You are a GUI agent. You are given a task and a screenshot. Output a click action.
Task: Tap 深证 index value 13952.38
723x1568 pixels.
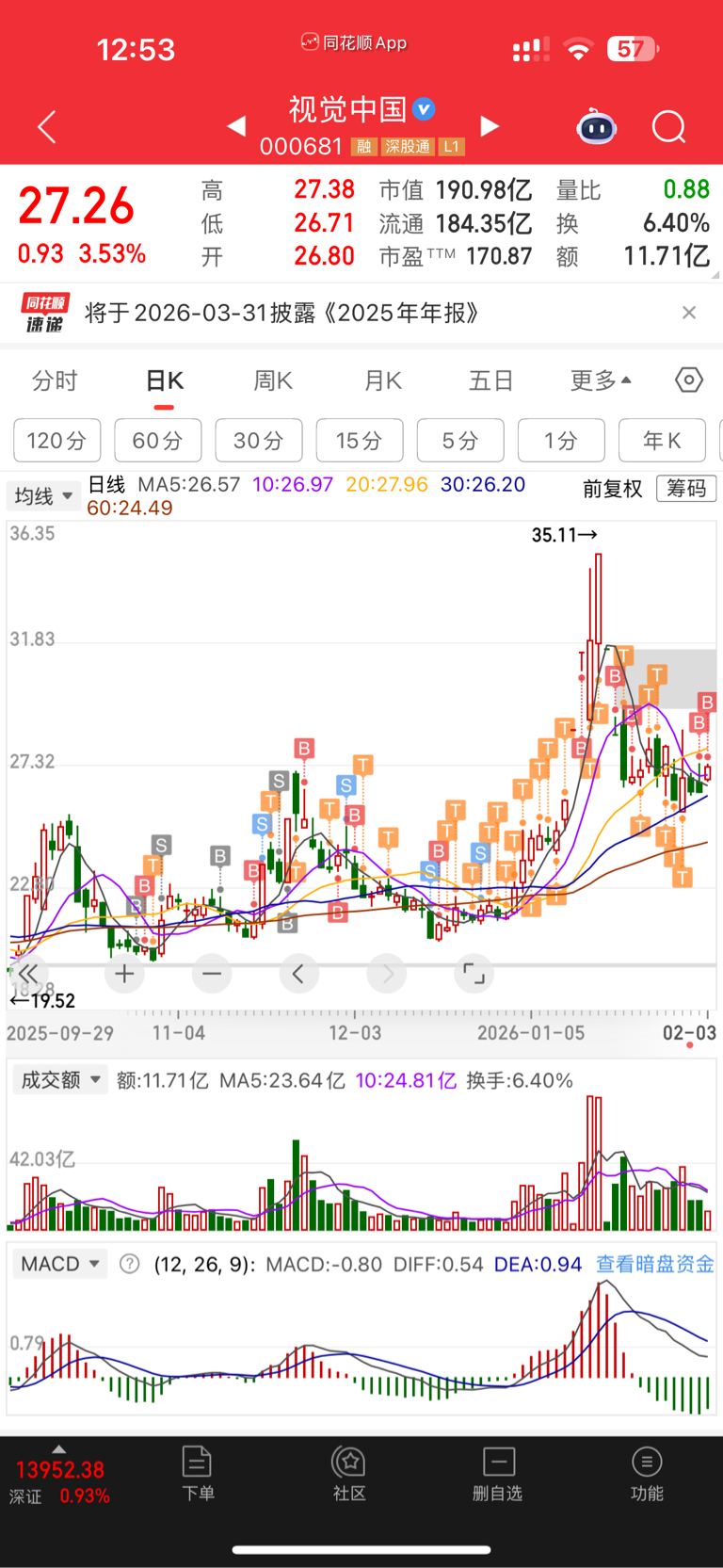pyautogui.click(x=60, y=1469)
